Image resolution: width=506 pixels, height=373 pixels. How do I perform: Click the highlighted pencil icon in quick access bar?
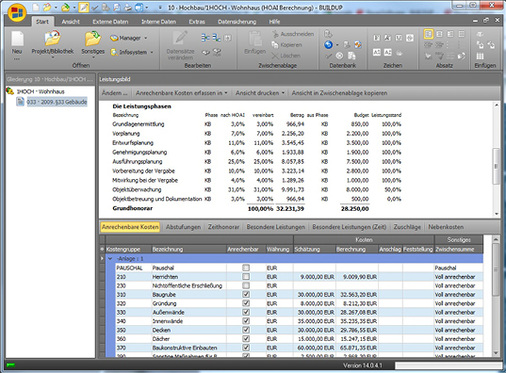click(x=84, y=7)
